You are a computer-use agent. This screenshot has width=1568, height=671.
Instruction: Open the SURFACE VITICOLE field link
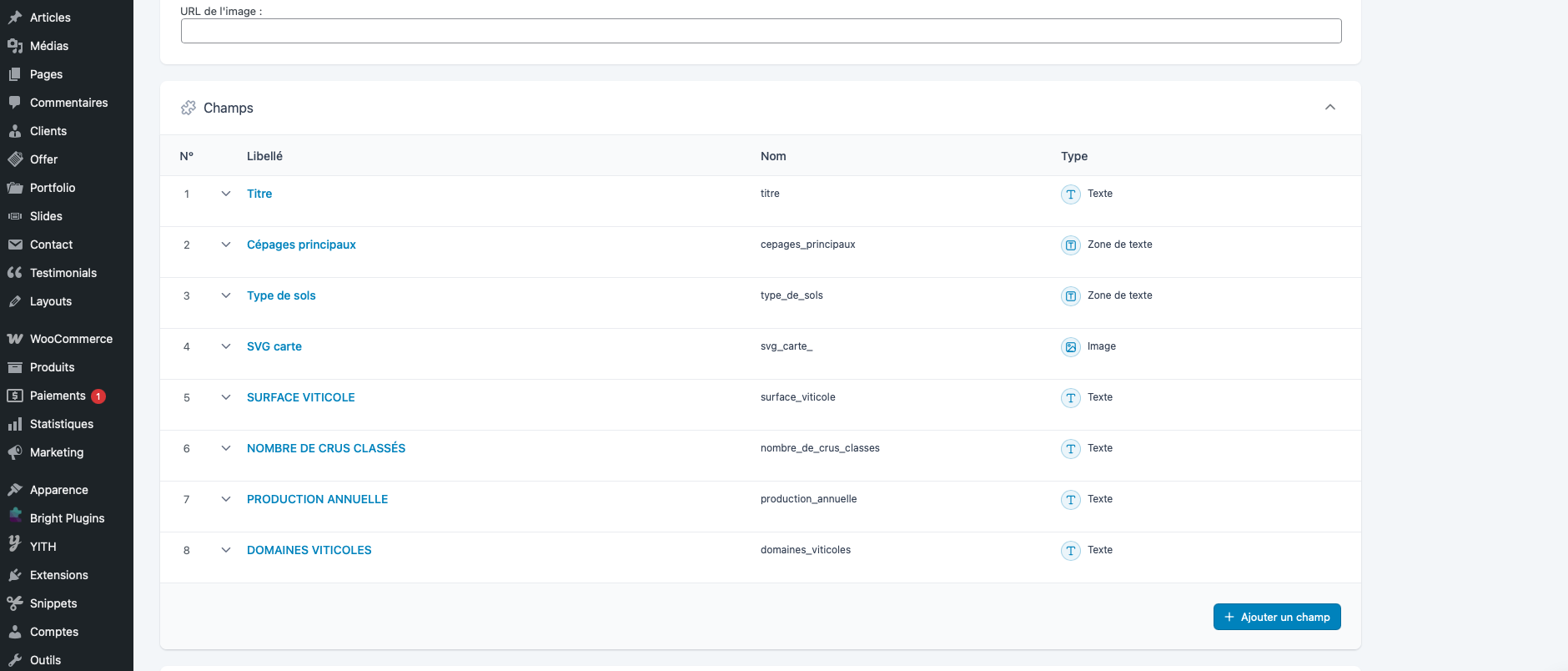tap(301, 397)
